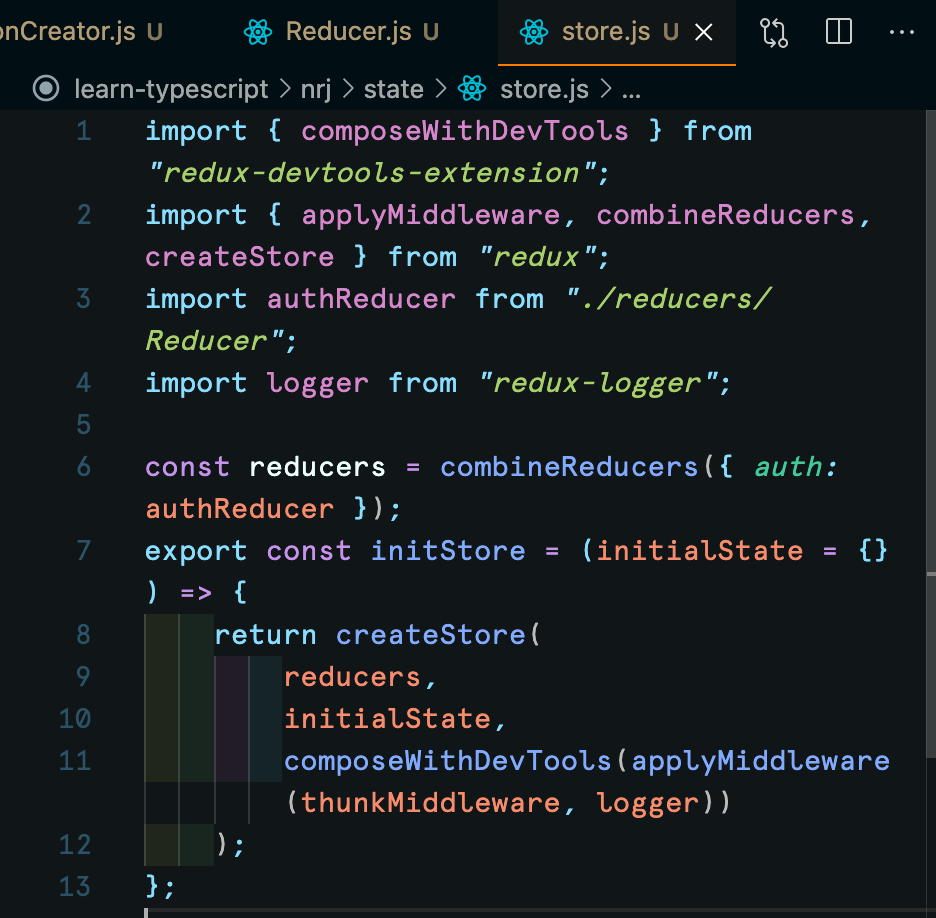Image resolution: width=936 pixels, height=918 pixels.
Task: Click the "redux-devtools-extension" string
Action: (371, 173)
